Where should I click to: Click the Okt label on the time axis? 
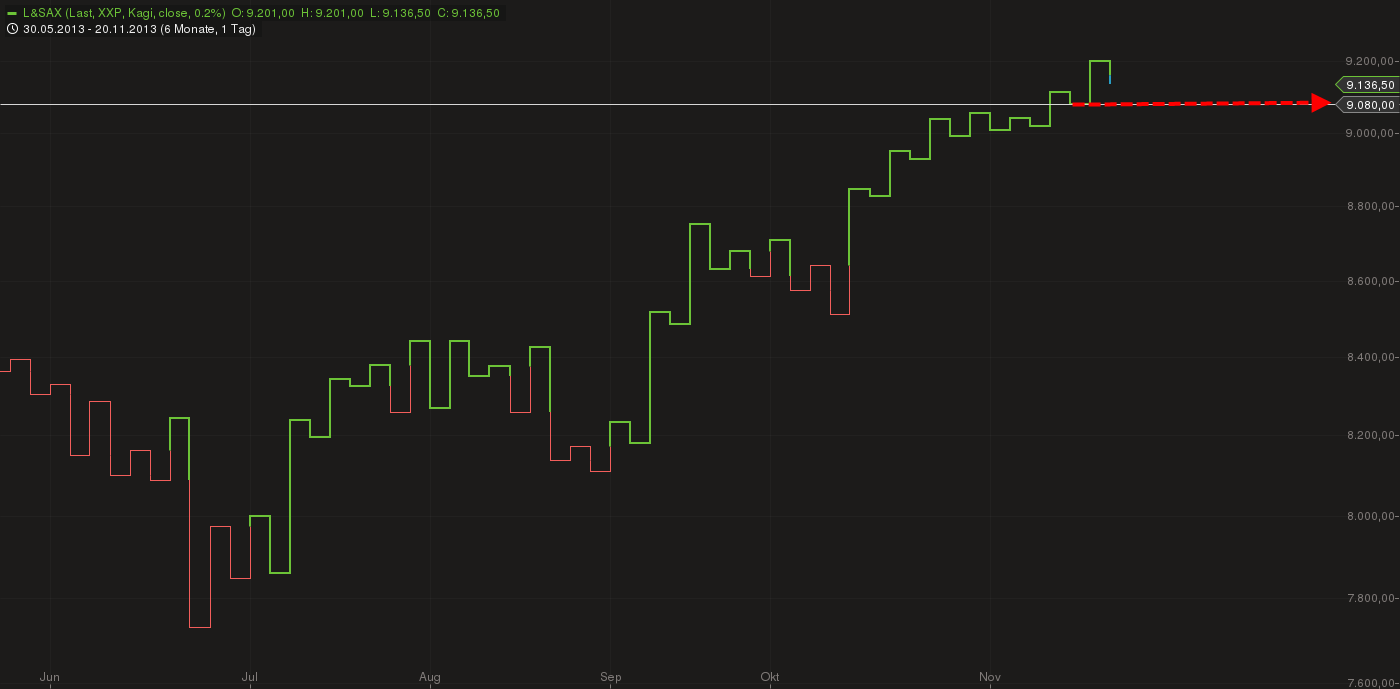click(770, 677)
